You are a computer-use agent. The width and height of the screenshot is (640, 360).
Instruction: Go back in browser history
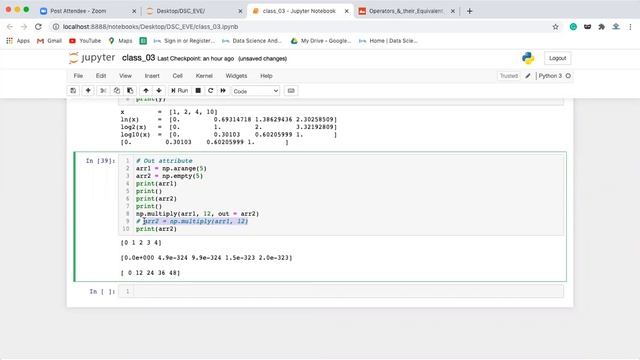10,27
